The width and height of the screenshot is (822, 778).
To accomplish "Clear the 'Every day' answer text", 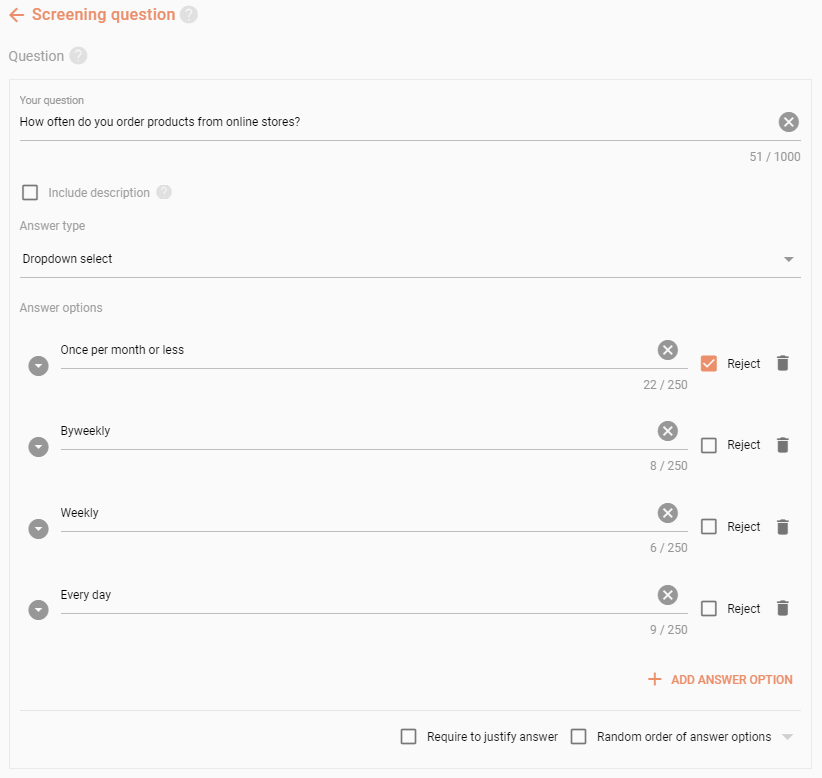I will click(667, 595).
